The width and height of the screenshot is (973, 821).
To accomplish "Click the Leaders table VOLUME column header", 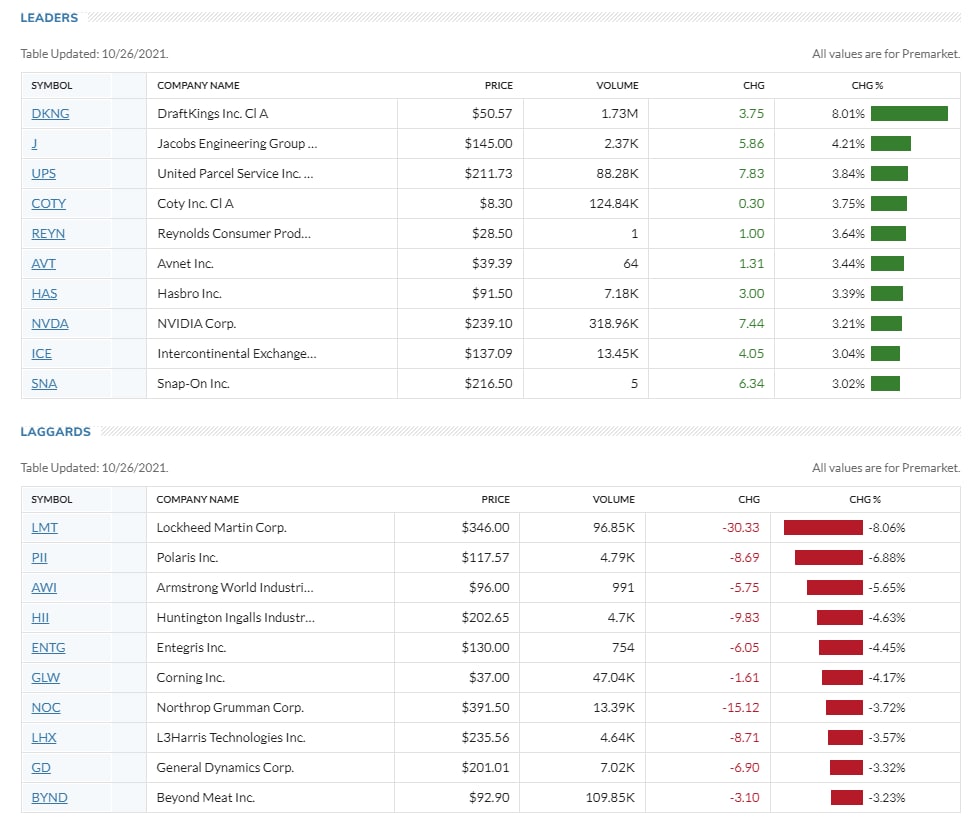I will point(617,86).
